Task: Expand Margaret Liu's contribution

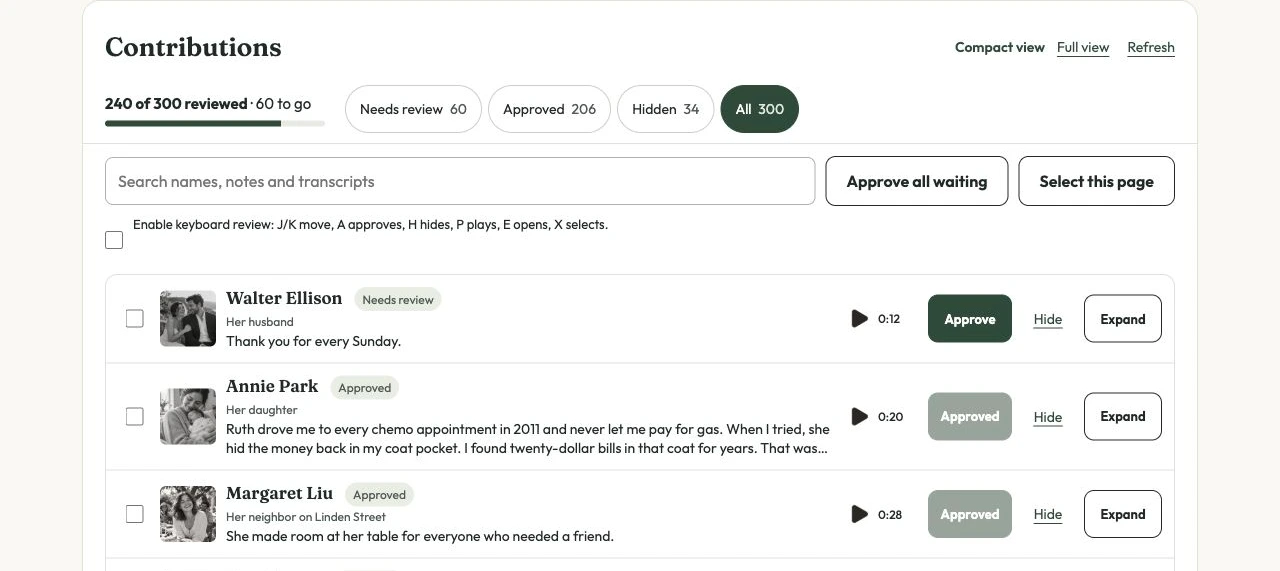Action: click(x=1123, y=514)
